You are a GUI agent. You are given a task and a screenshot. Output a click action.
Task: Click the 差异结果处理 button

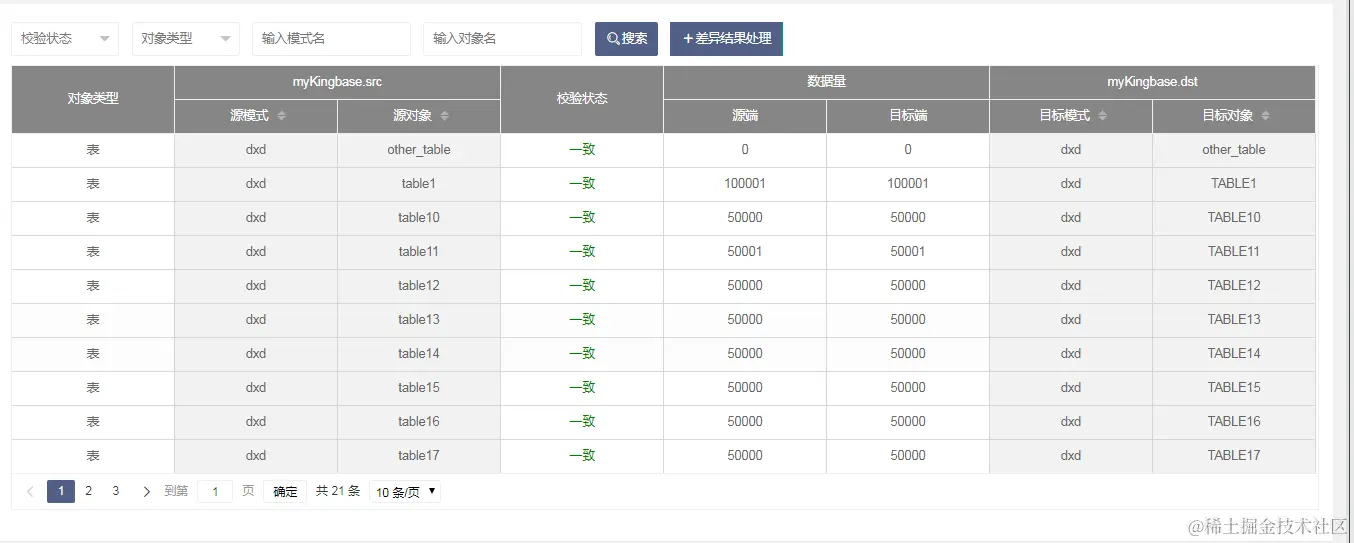coord(726,39)
